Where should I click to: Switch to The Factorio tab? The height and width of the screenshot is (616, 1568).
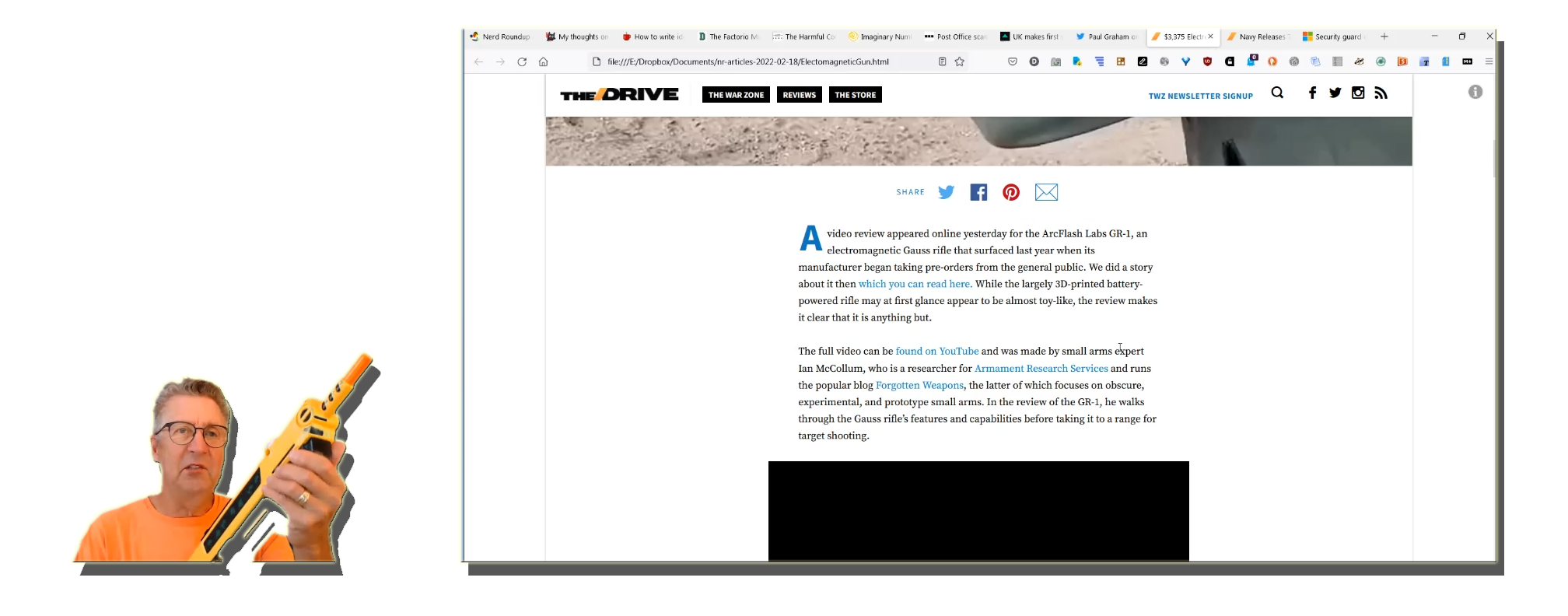pos(728,37)
